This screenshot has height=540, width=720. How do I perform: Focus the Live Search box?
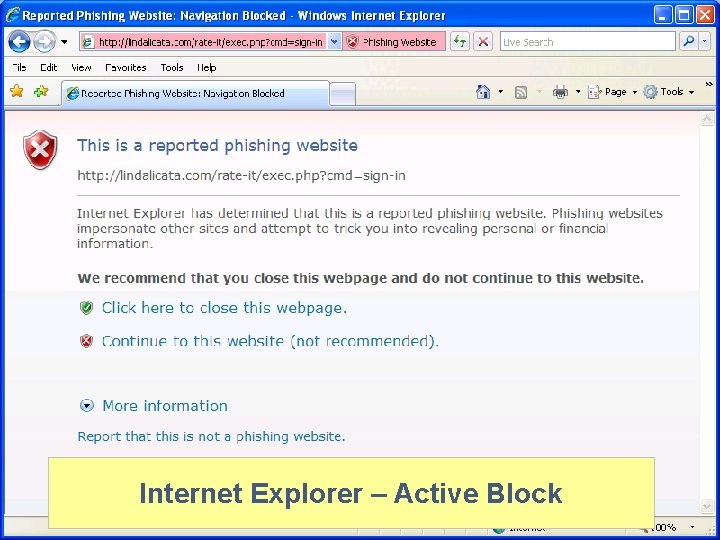587,42
